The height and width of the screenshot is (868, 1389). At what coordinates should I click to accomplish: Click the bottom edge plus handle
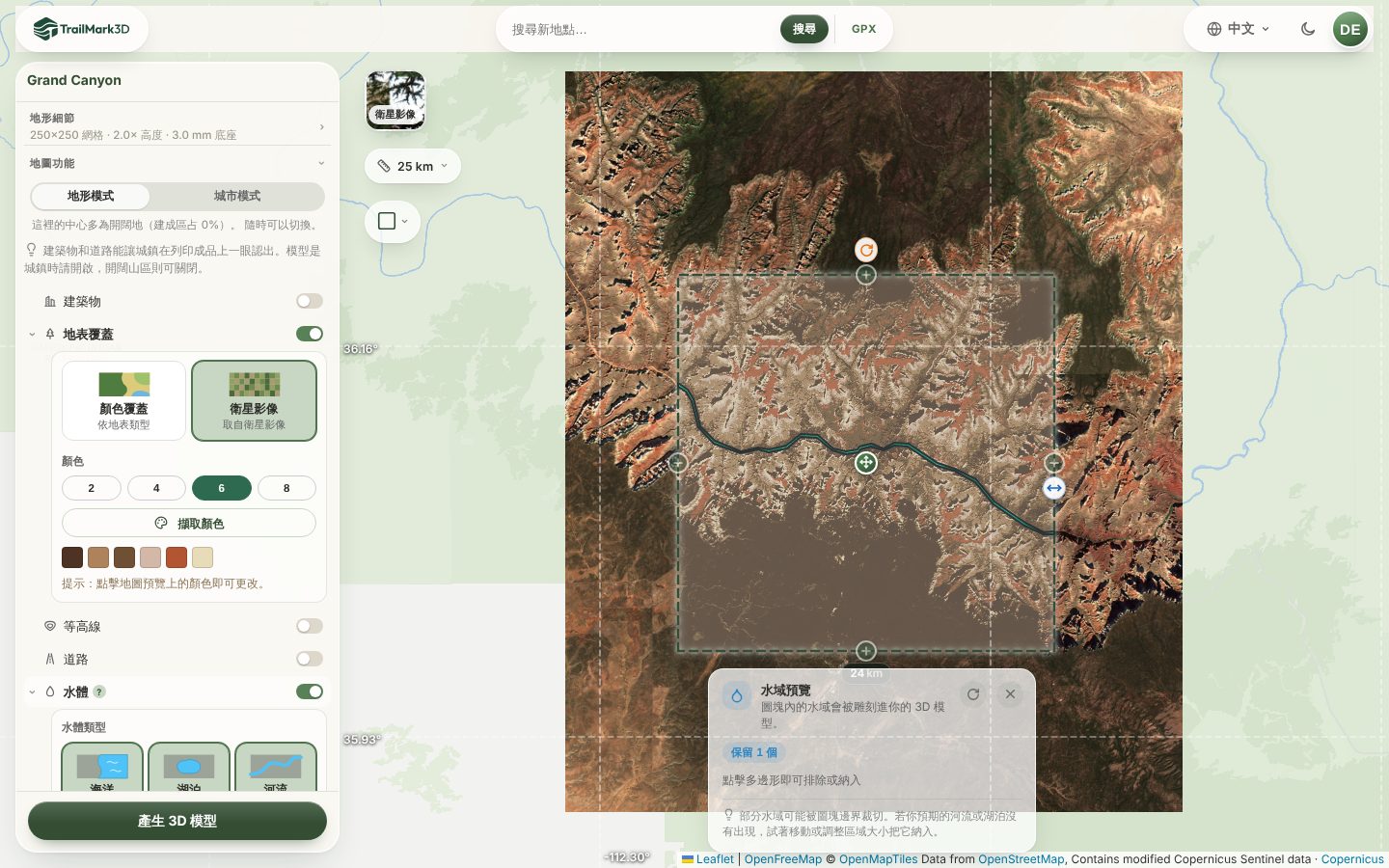(866, 651)
